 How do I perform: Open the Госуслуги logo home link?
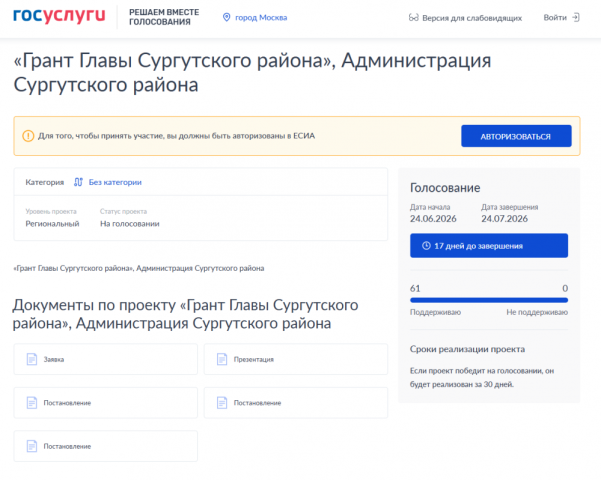59,16
